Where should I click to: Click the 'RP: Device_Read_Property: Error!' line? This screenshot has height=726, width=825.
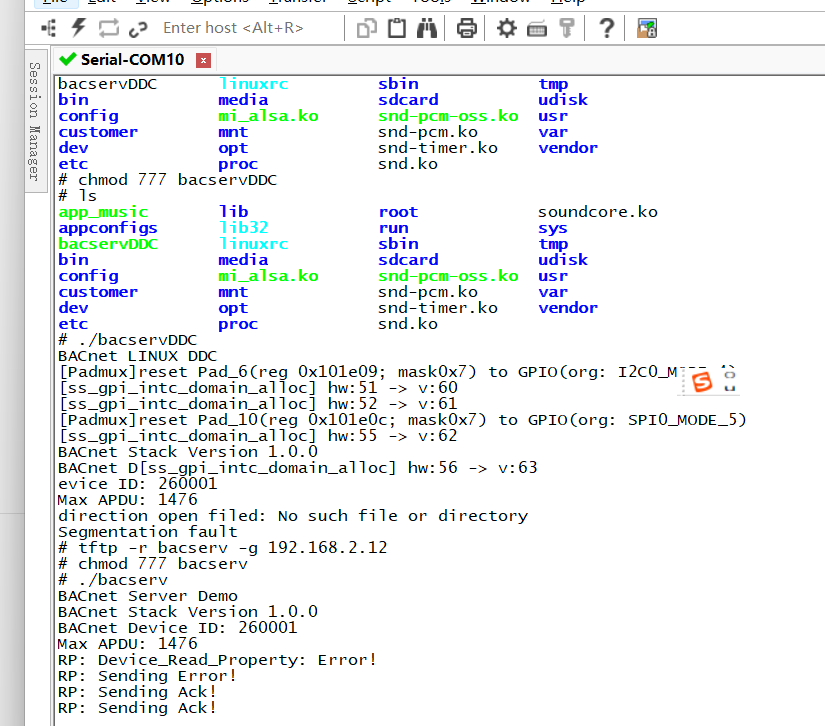click(217, 660)
